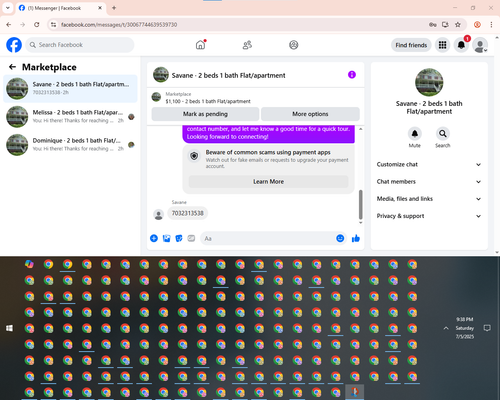The image size is (500, 400).
Task: Open the Facebook Home icon
Action: pyautogui.click(x=200, y=45)
